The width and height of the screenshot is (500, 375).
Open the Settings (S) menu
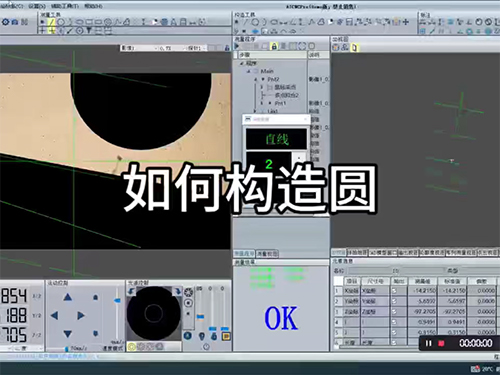(37, 6)
